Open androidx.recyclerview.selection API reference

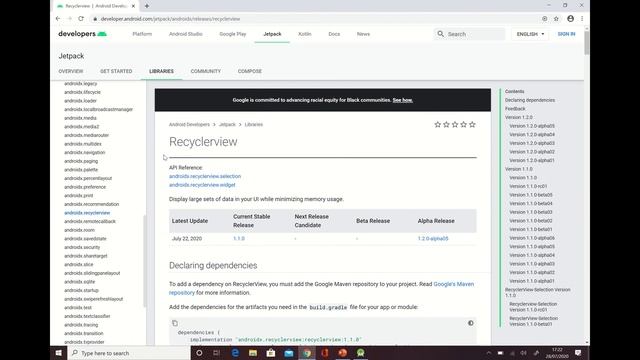click(205, 176)
